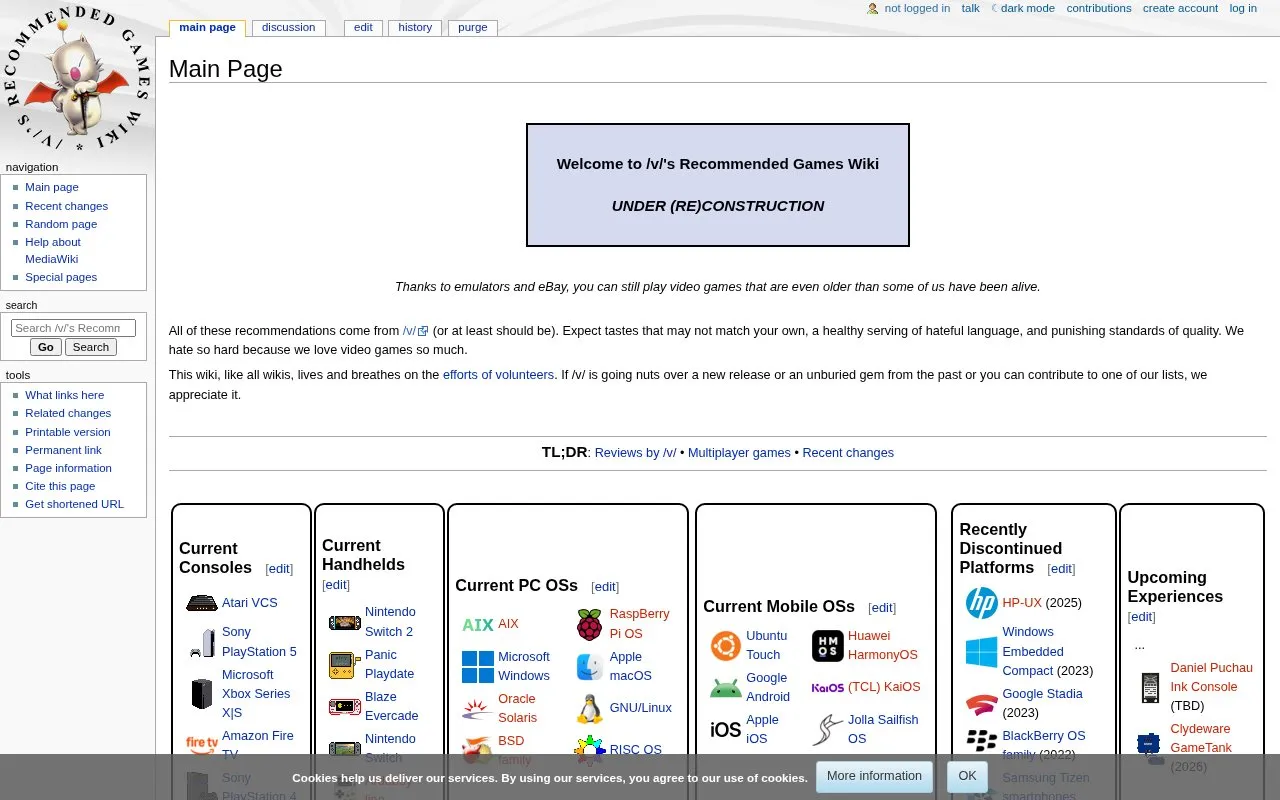Select the GNU/Linux Tux penguin icon
Viewport: 1280px width, 800px height.
590,708
